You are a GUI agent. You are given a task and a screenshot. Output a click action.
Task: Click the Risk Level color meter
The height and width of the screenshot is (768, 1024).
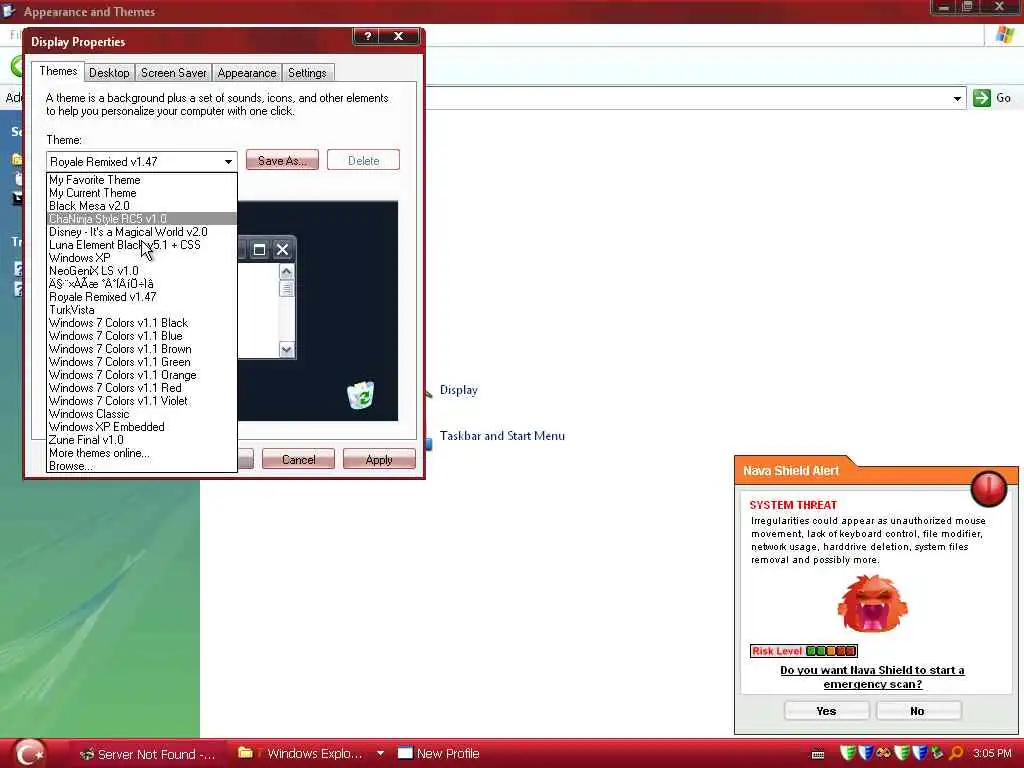[831, 650]
